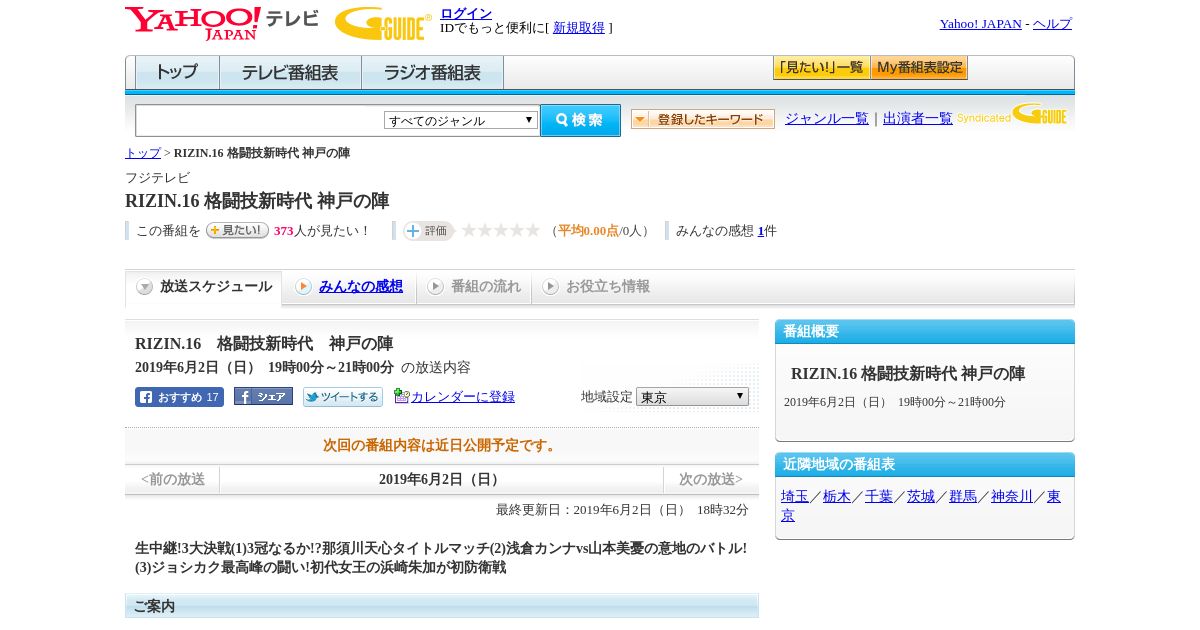Open the テレビ番組表 tab
1200x630 pixels.
coord(290,73)
